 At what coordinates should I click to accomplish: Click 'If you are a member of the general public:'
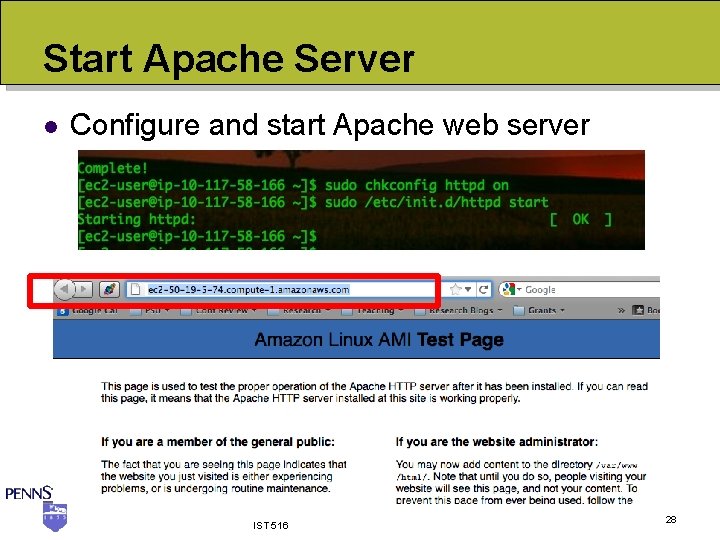coord(218,442)
